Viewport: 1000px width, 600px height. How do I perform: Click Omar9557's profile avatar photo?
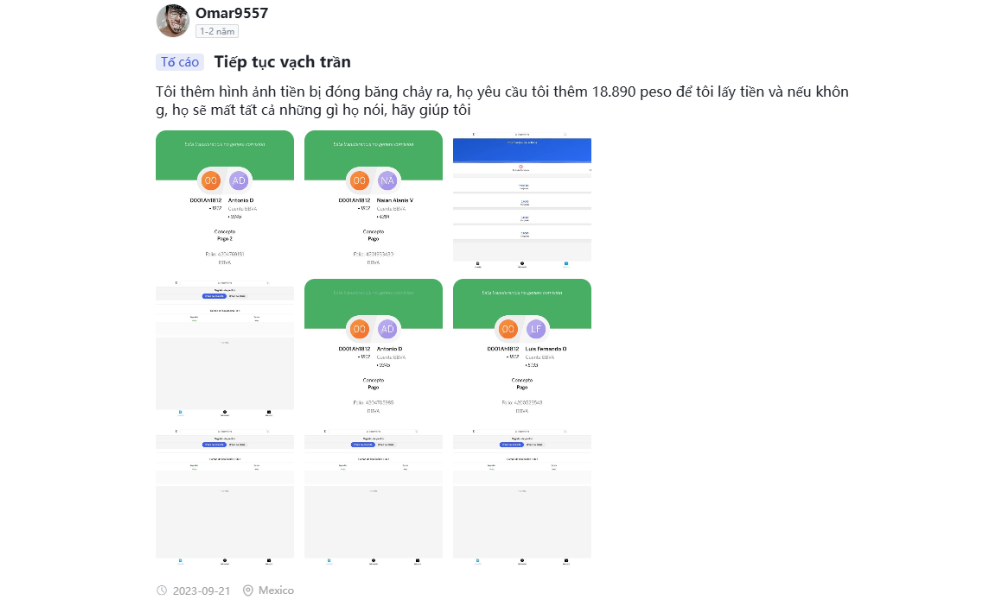tap(173, 20)
